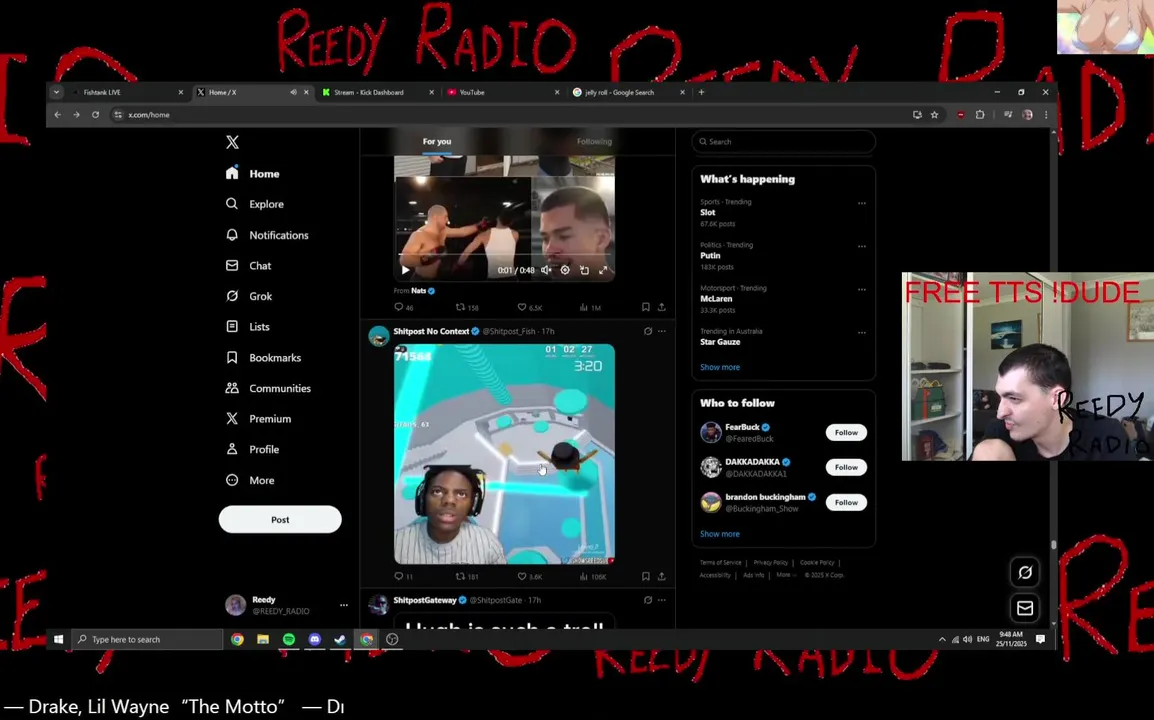Repost the Shitpost No Context post
The image size is (1154, 720).
tap(467, 576)
